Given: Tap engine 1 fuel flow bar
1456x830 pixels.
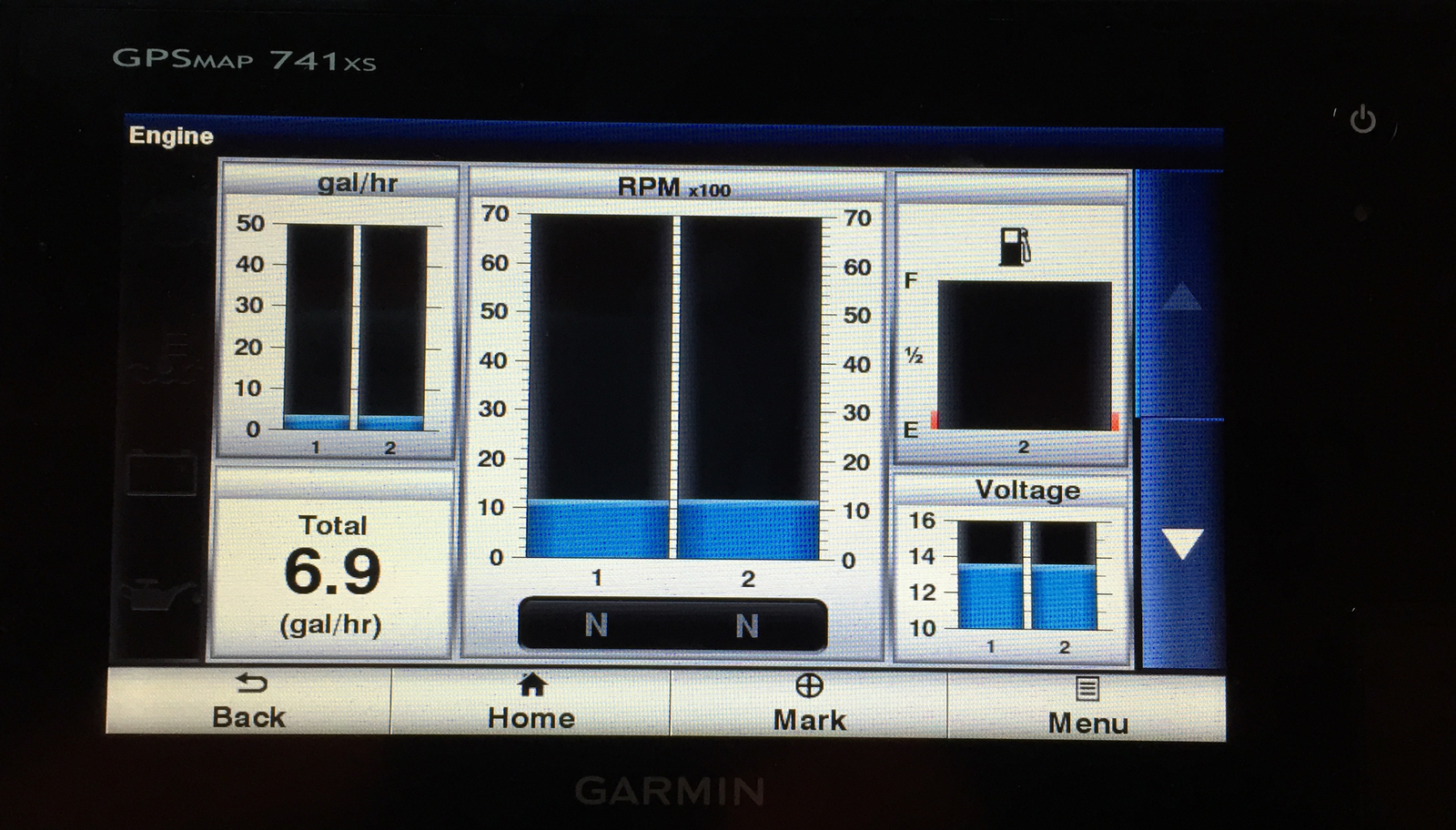Looking at the screenshot, I should (318, 327).
